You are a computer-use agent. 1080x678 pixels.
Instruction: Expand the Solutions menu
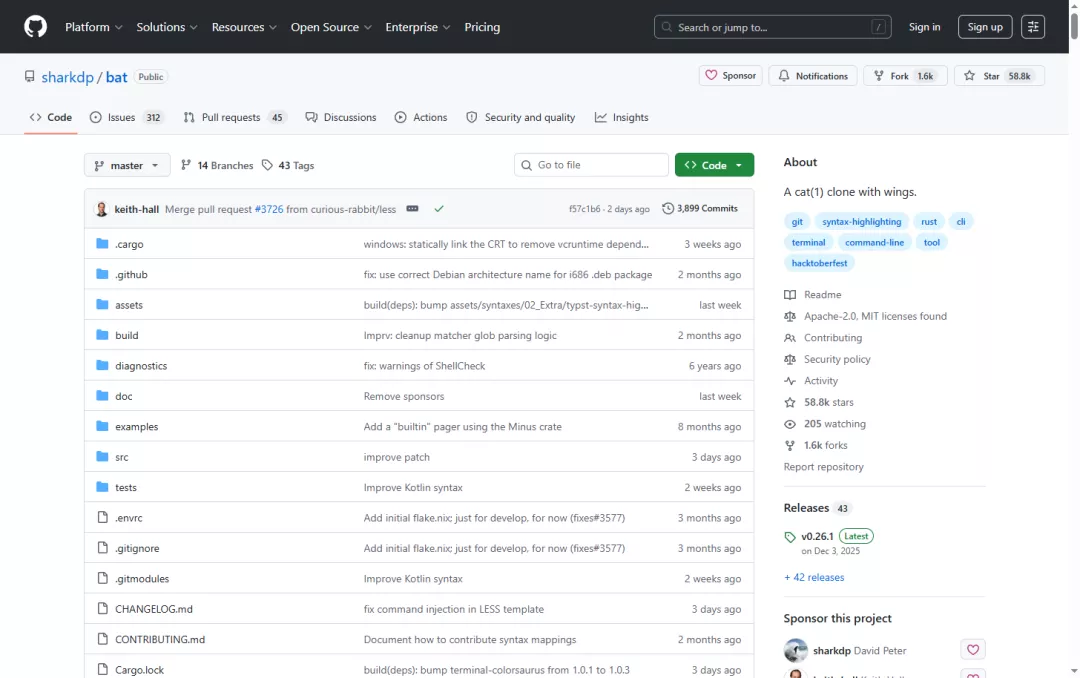tap(167, 27)
